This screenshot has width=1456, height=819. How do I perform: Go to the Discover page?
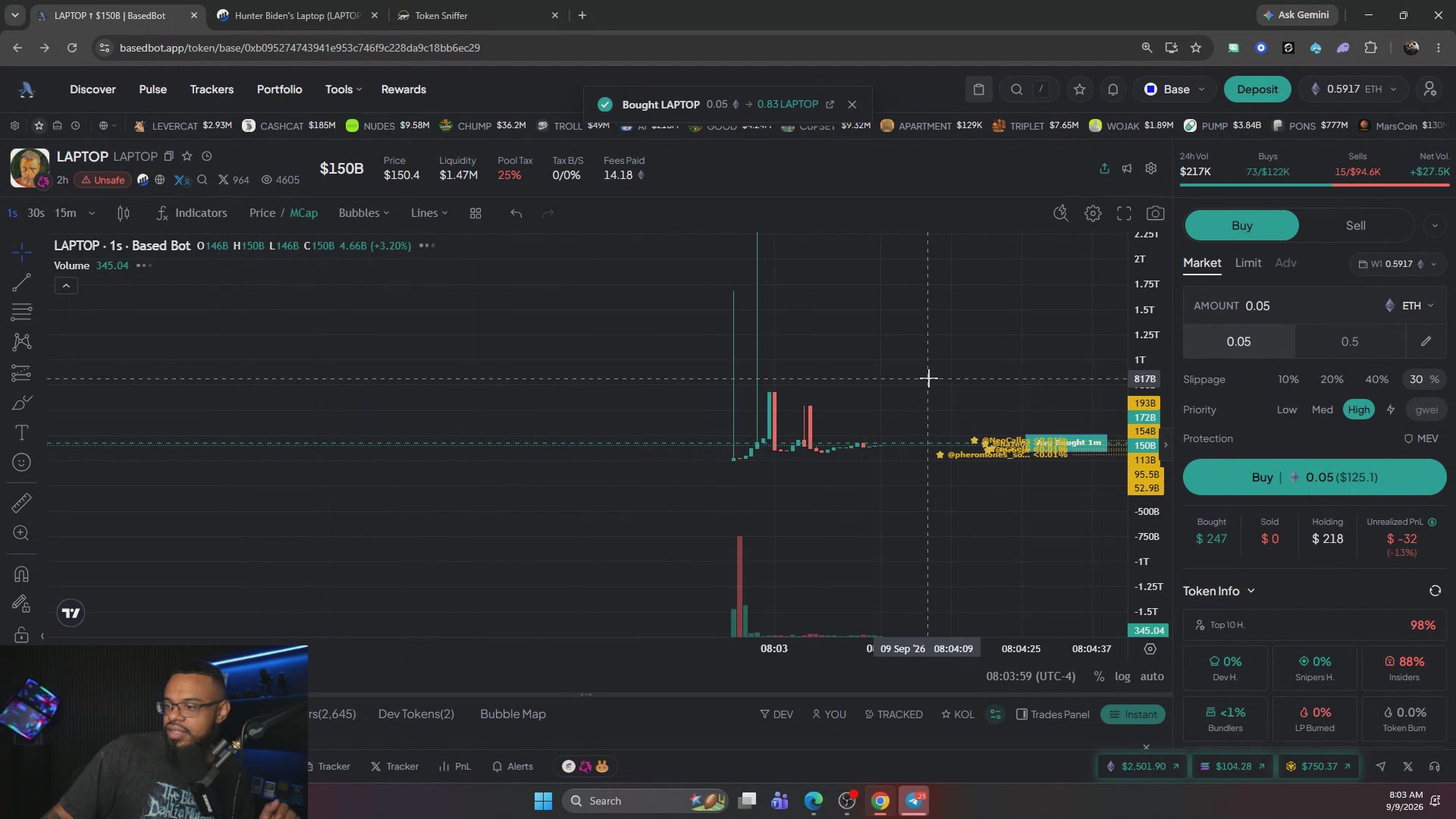click(93, 89)
